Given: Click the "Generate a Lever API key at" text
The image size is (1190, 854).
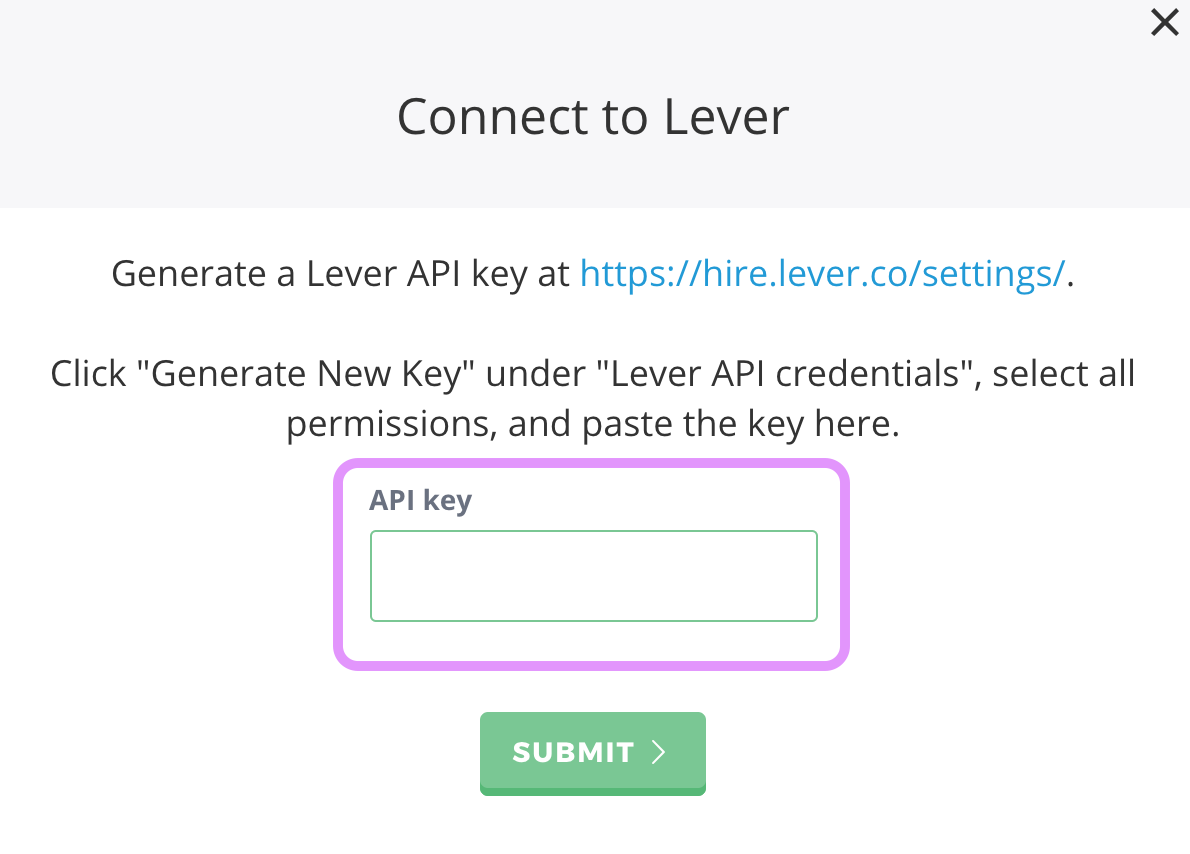Looking at the screenshot, I should pyautogui.click(x=340, y=273).
